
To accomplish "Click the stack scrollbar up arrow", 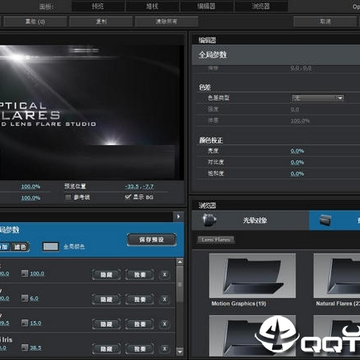I will [x=180, y=262].
